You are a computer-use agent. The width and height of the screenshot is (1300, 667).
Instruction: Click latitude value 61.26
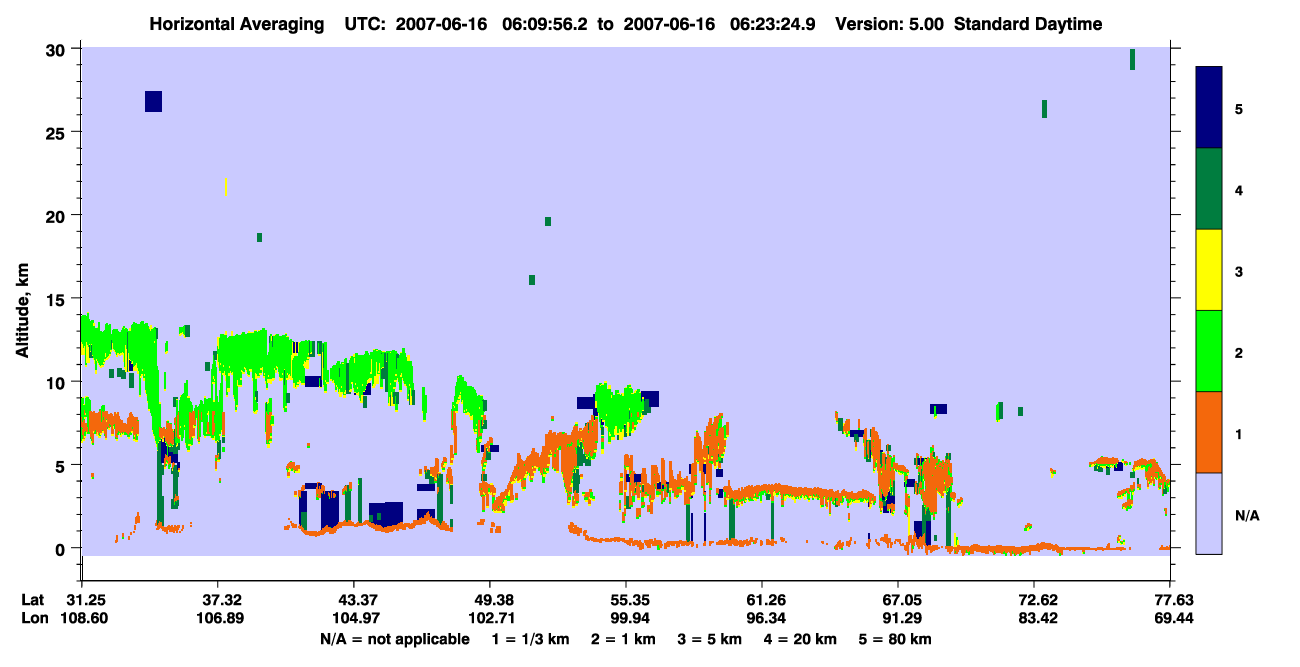tap(762, 600)
